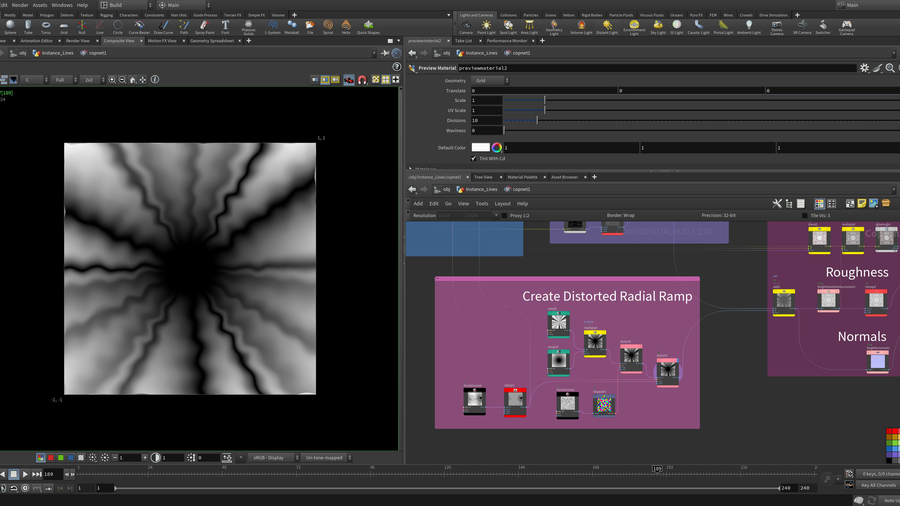Add a Point Light from shelf
The width and height of the screenshot is (900, 506).
click(x=486, y=27)
